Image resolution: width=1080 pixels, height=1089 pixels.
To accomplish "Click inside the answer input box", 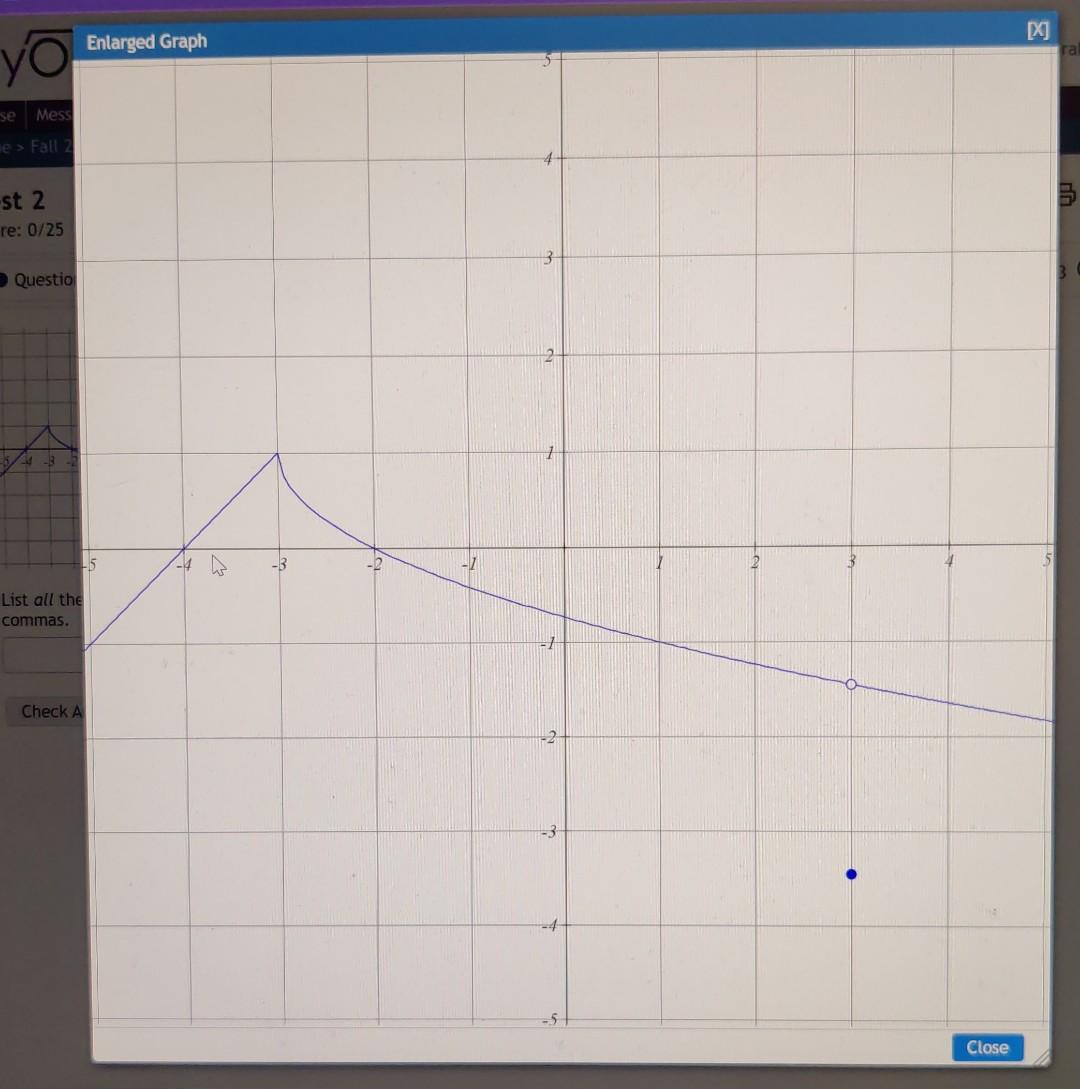I will 40,654.
